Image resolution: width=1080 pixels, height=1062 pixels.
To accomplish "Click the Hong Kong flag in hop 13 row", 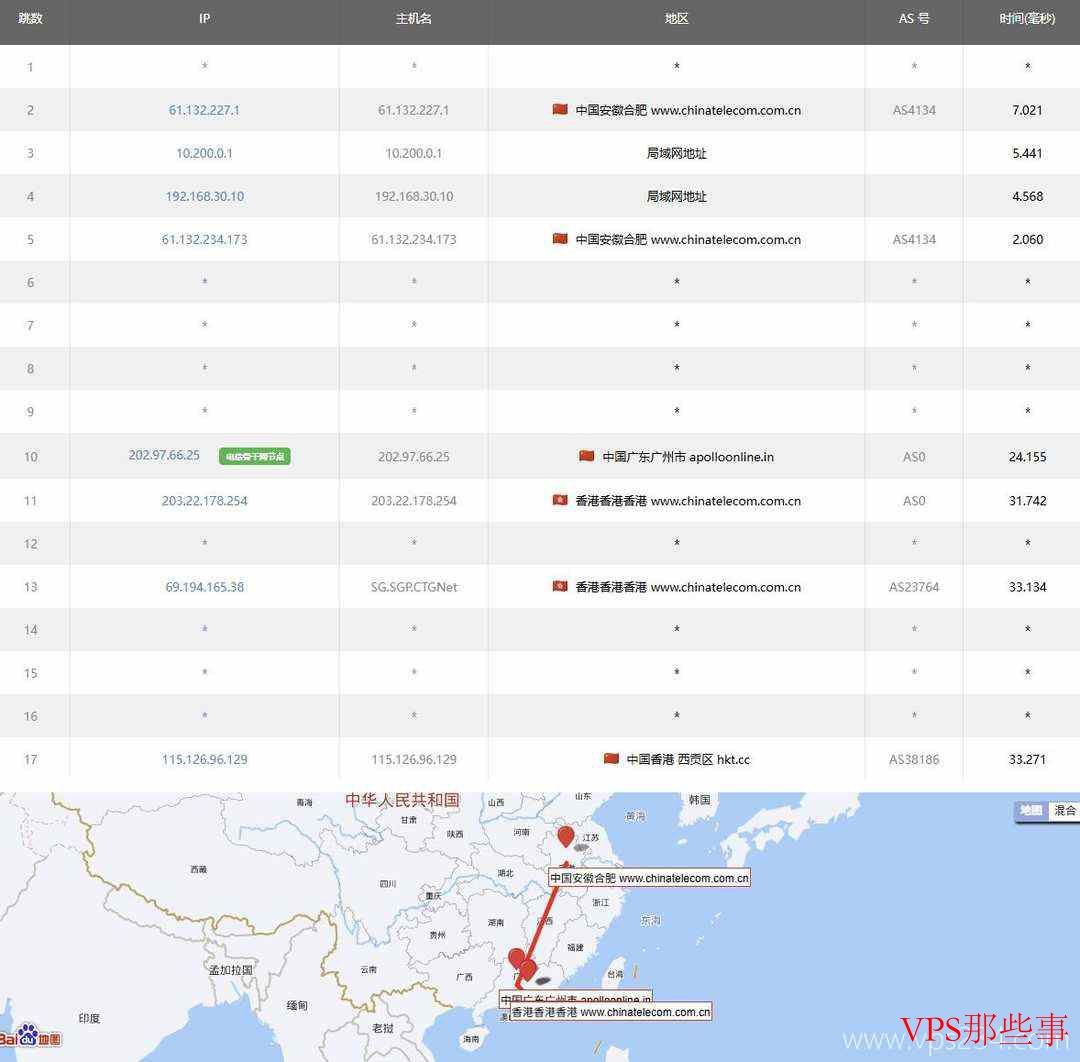I will coord(560,586).
